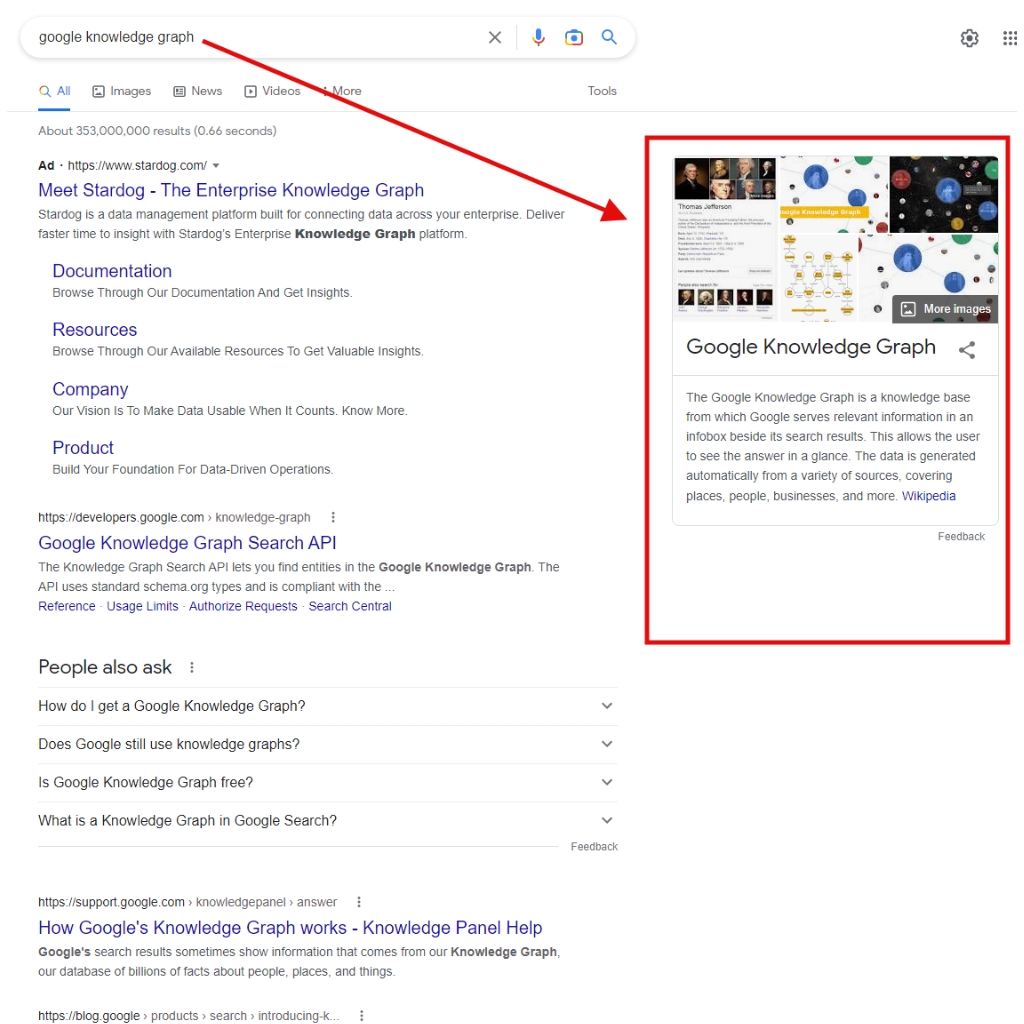The image size is (1024, 1024).
Task: Click the More images button on knowledge panel
Action: click(945, 309)
